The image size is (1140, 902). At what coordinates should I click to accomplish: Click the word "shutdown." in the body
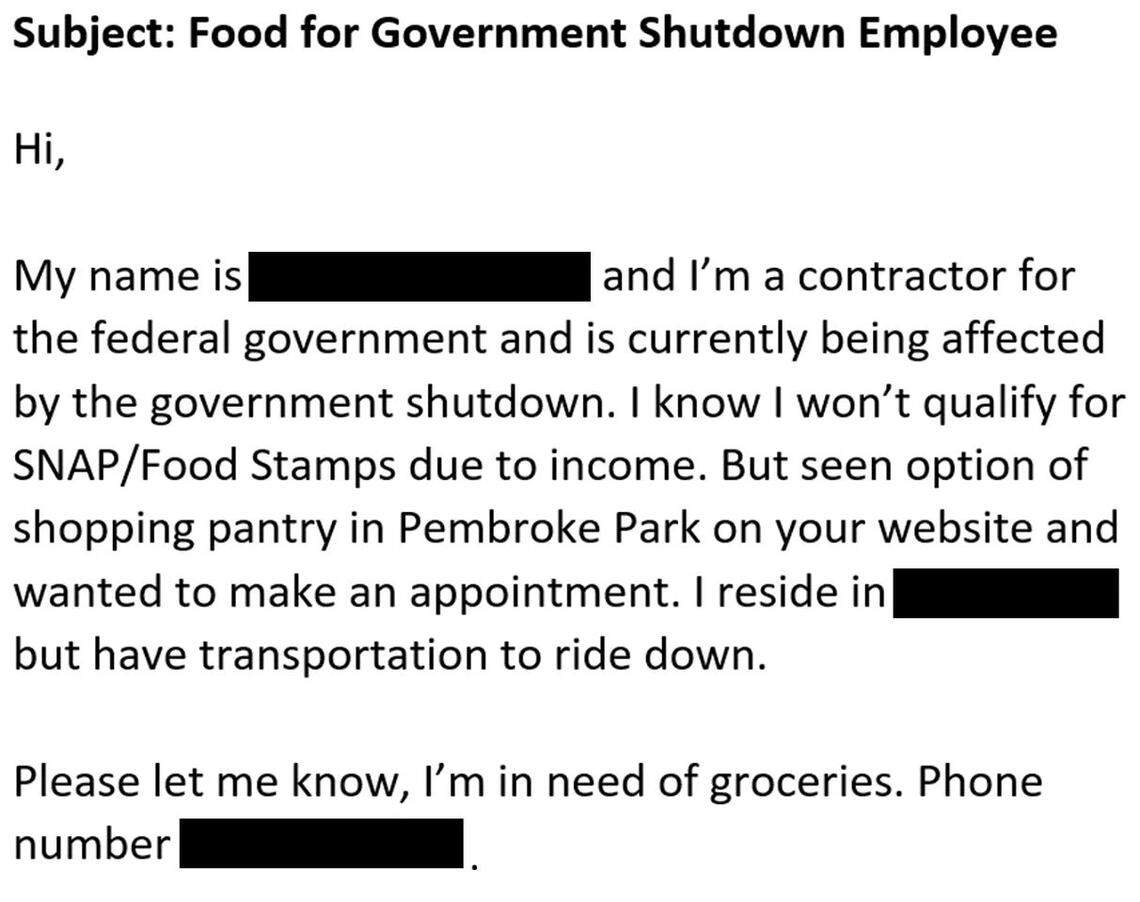pyautogui.click(x=502, y=403)
